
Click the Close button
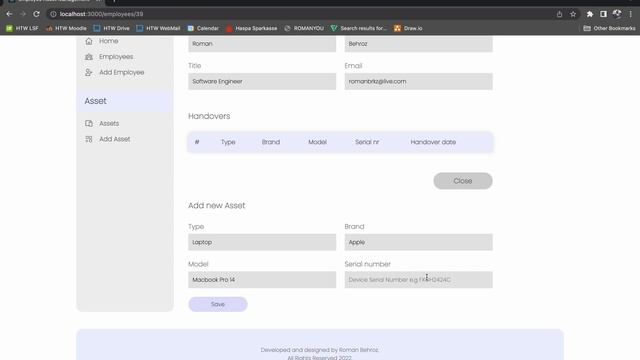(x=463, y=181)
